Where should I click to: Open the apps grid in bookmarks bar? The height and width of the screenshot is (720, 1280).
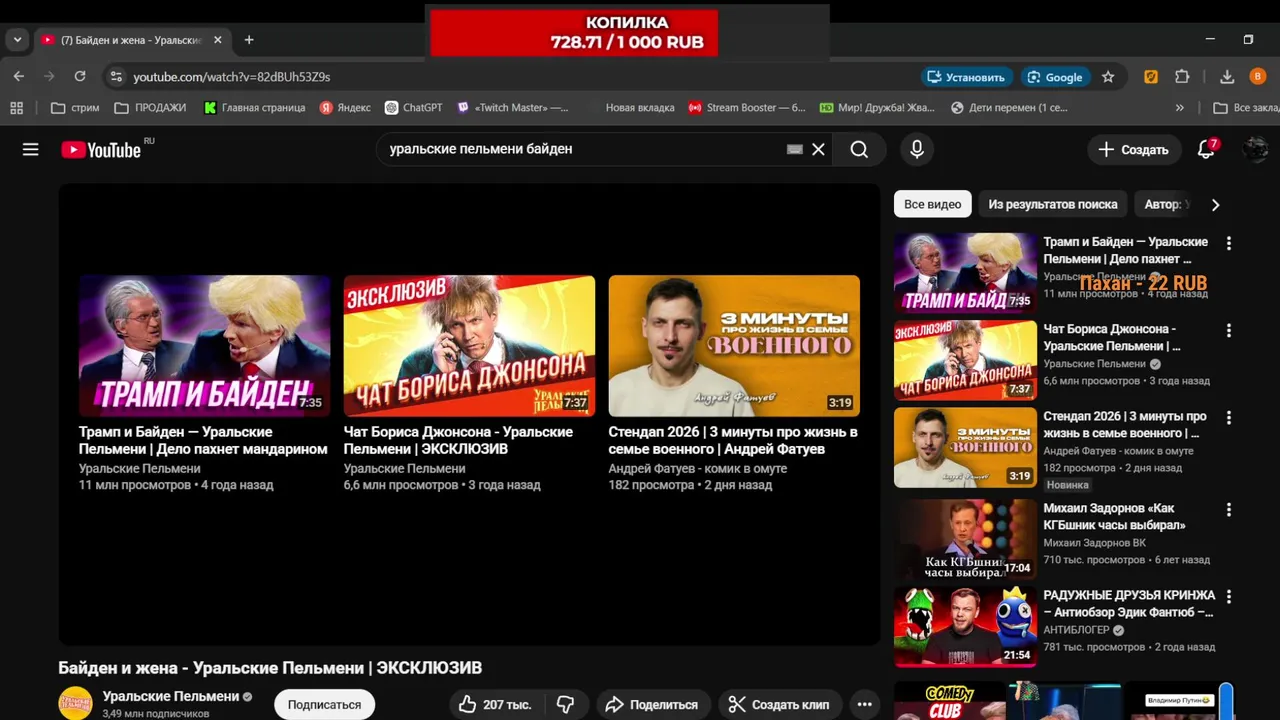(x=16, y=107)
